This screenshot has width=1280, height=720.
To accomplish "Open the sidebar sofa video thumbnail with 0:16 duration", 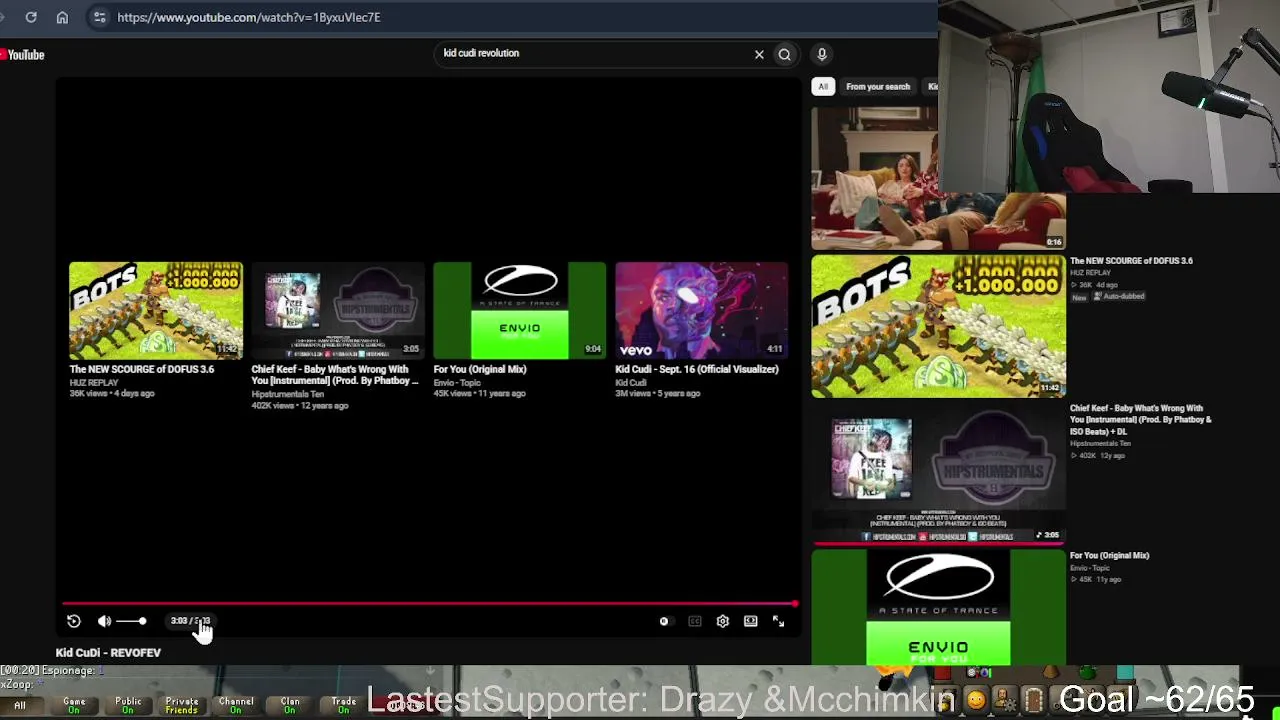I will [938, 178].
